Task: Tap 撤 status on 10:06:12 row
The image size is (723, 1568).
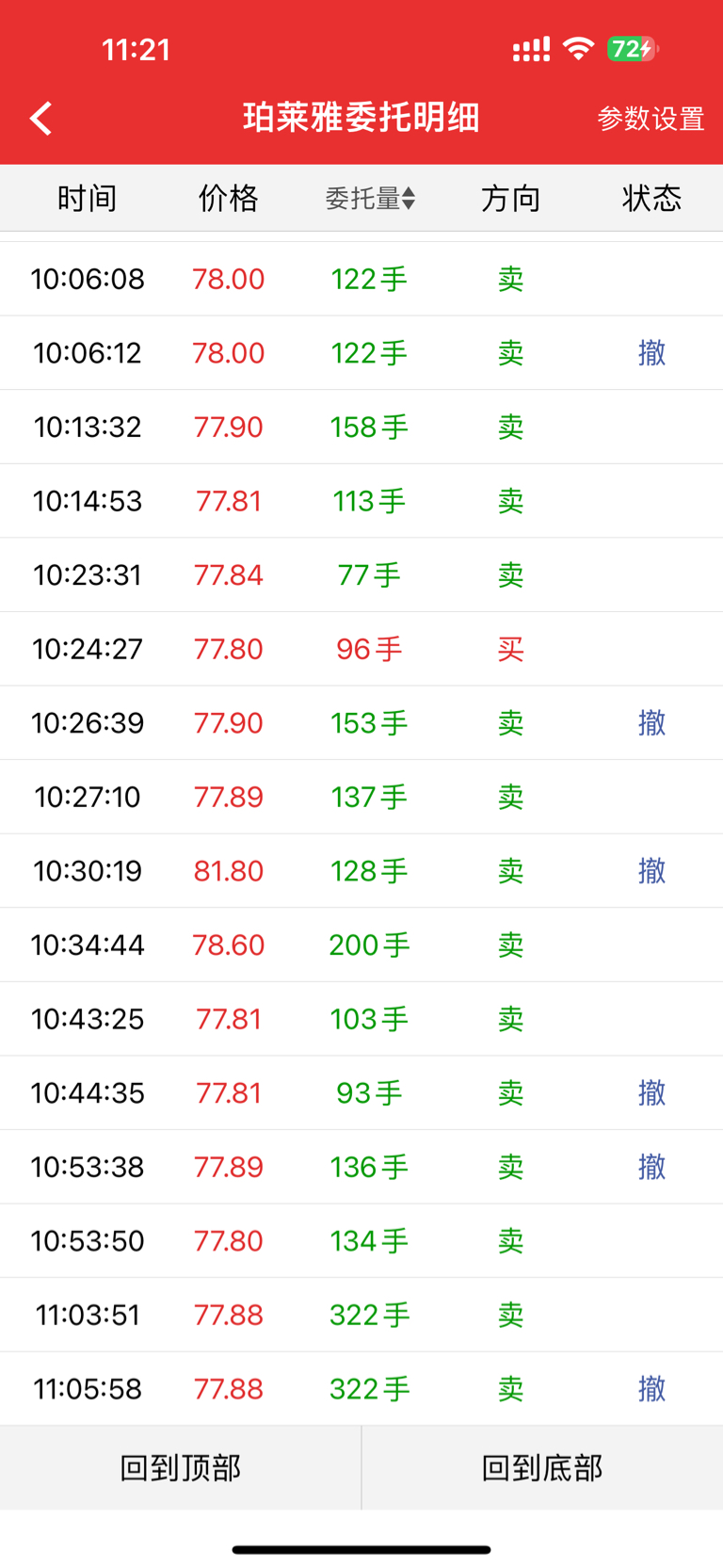Action: pos(651,352)
